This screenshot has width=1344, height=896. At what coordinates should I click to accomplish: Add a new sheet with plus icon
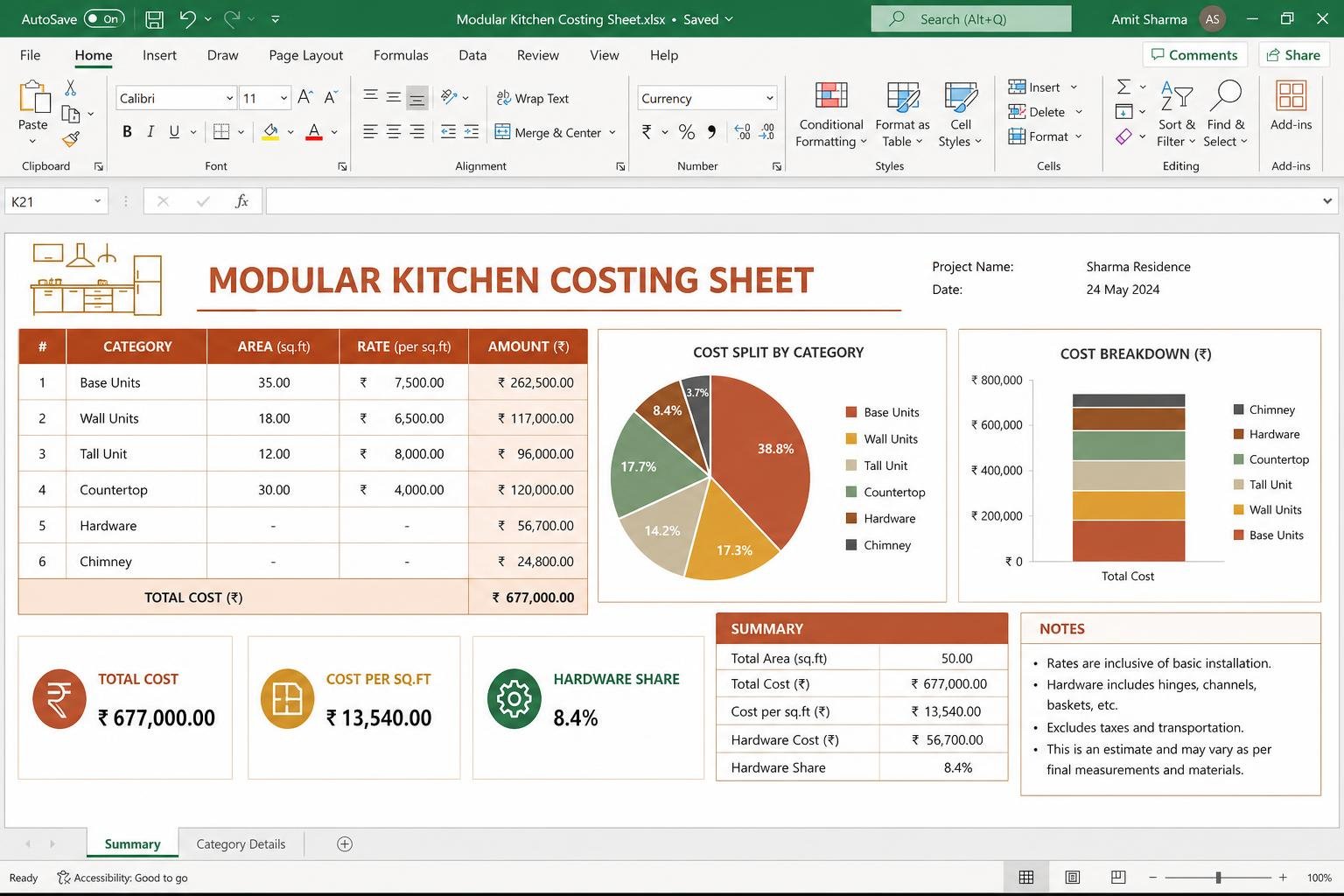[x=345, y=843]
